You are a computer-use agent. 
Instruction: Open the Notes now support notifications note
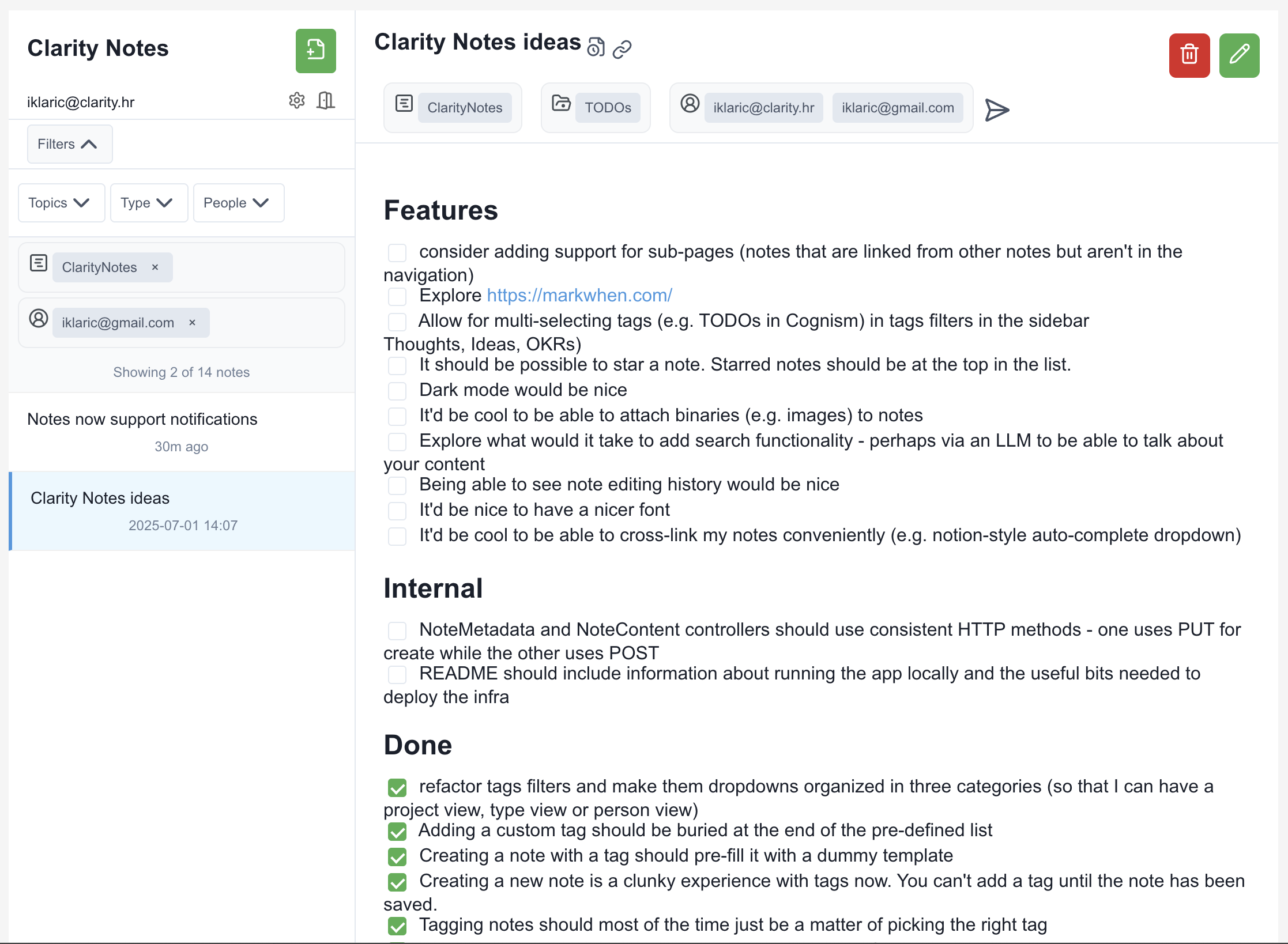[x=182, y=432]
